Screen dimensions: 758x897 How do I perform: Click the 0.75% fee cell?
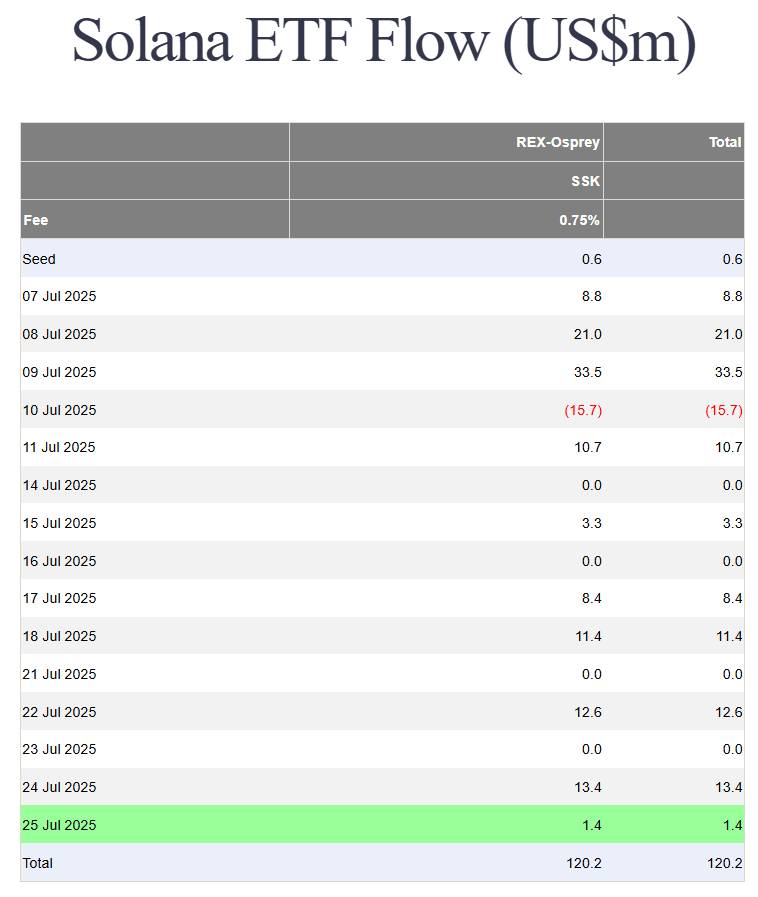coord(579,220)
